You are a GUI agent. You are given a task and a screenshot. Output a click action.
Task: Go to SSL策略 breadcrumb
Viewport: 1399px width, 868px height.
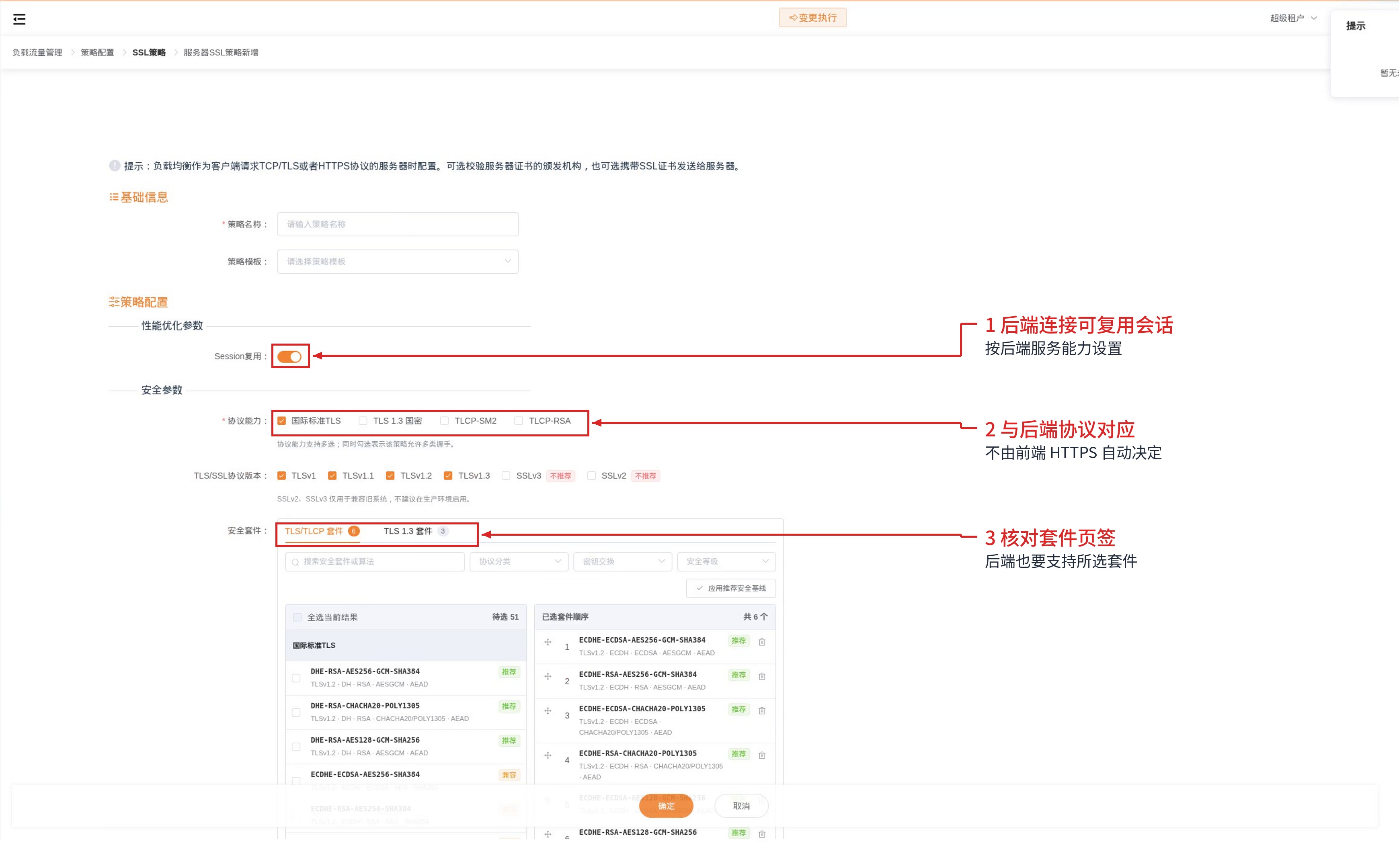(149, 52)
